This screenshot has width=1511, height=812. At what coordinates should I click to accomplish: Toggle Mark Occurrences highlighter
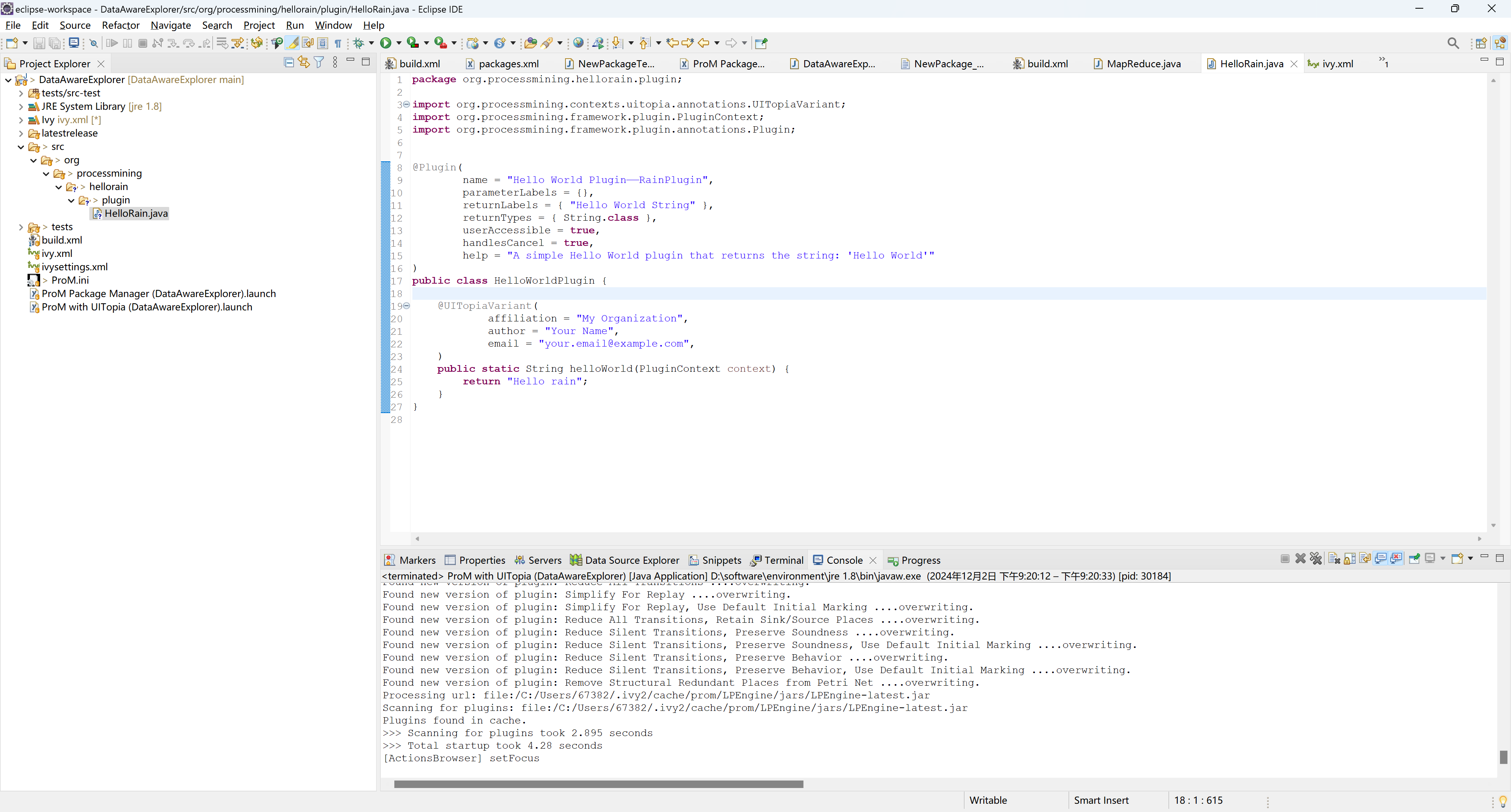pos(293,43)
